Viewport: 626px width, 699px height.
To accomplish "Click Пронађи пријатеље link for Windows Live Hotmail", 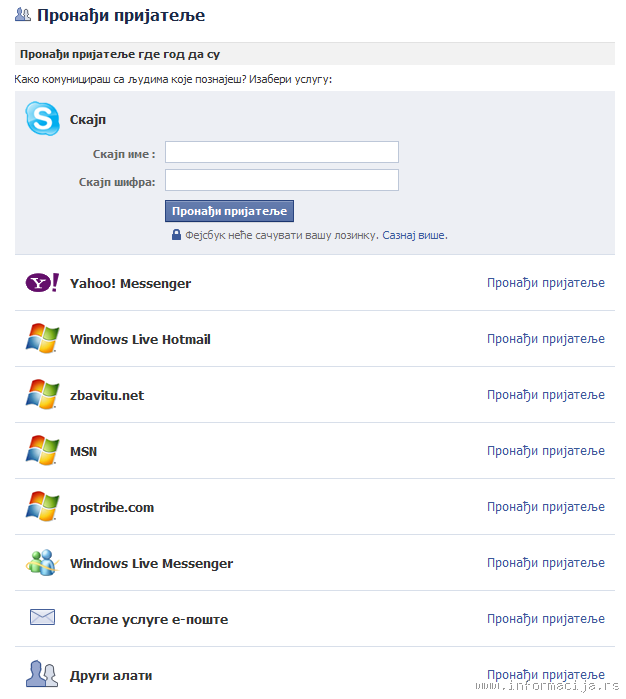I will click(x=546, y=339).
